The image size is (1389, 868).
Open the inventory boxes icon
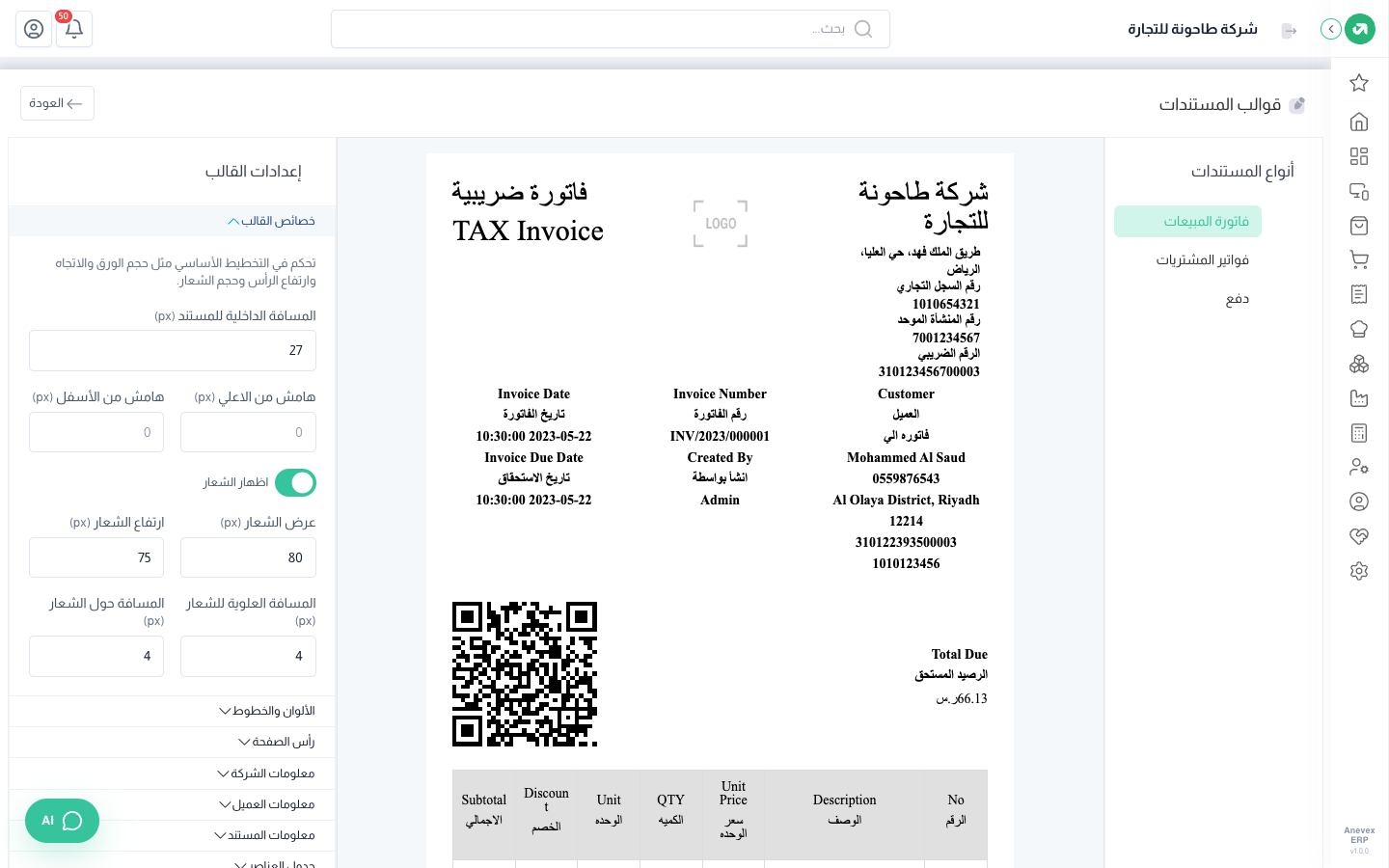[x=1359, y=364]
